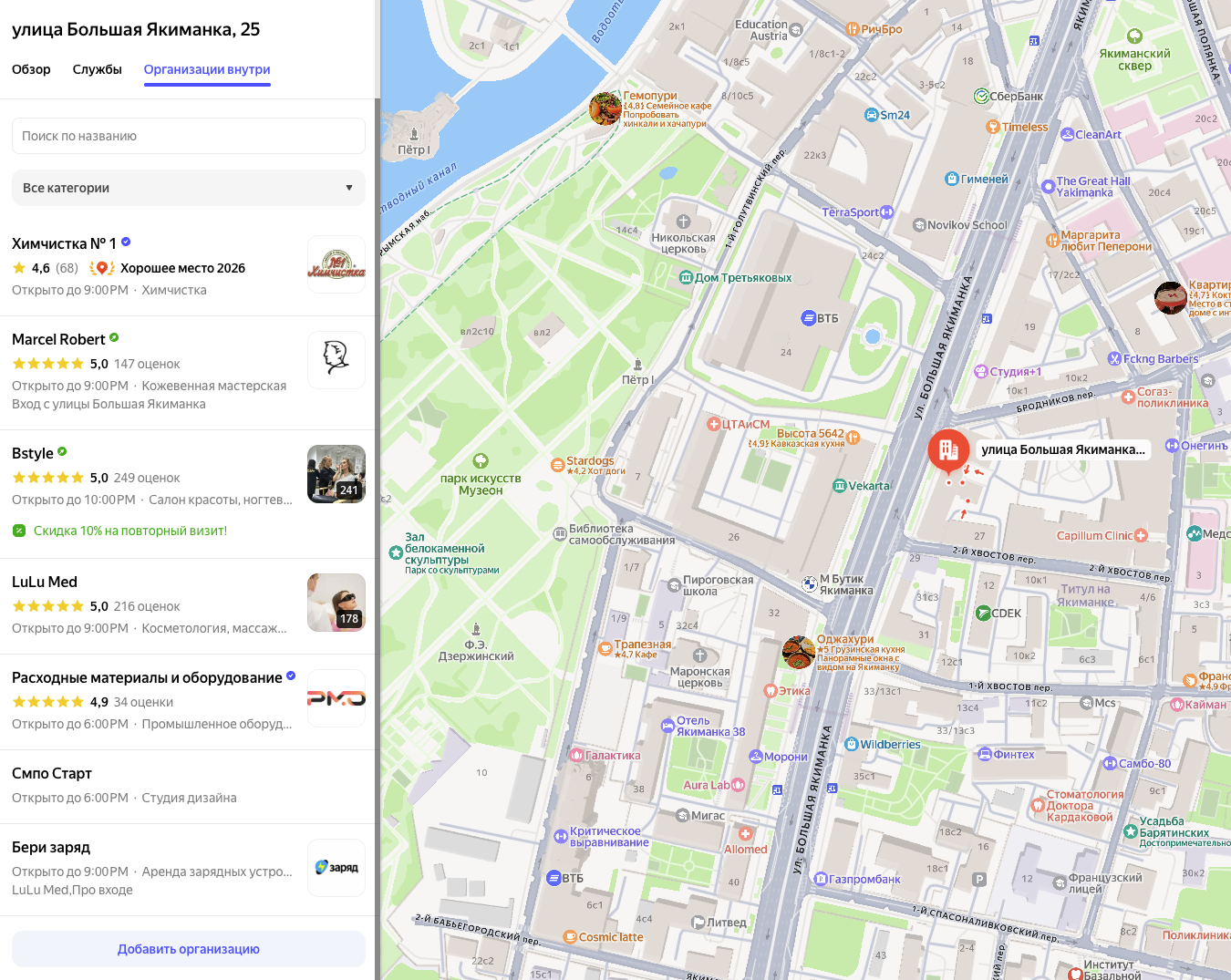Click the category dropdown arrow
The image size is (1231, 980).
coord(348,188)
